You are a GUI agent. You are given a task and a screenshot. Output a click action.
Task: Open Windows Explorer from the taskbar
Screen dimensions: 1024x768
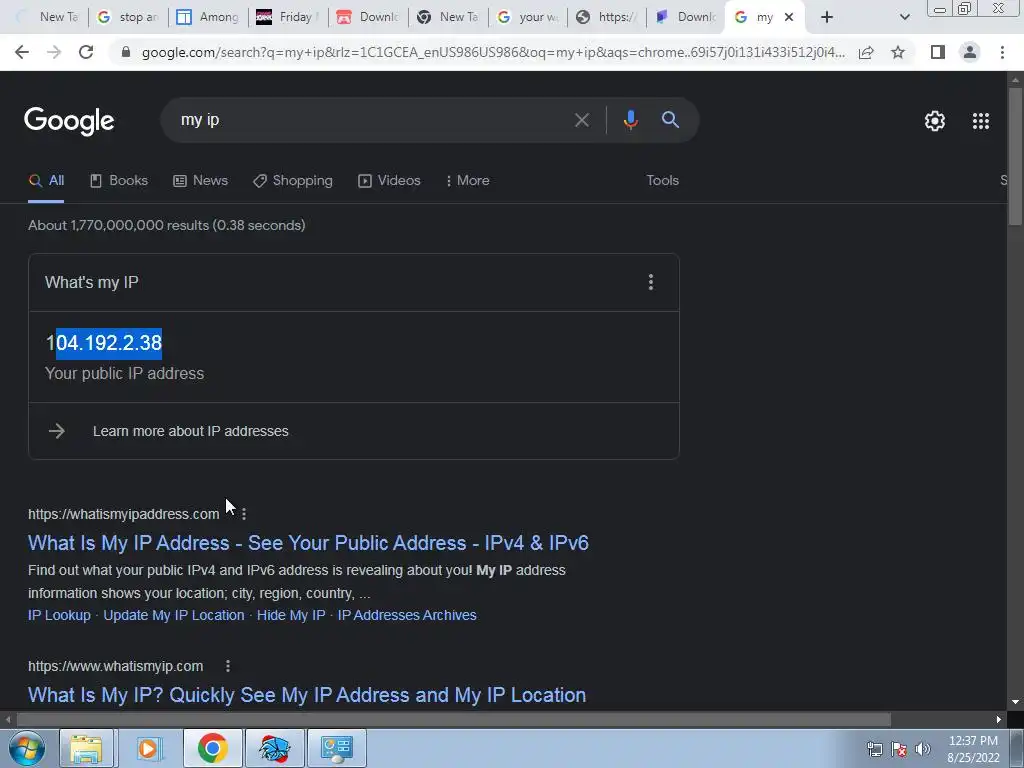[86, 748]
